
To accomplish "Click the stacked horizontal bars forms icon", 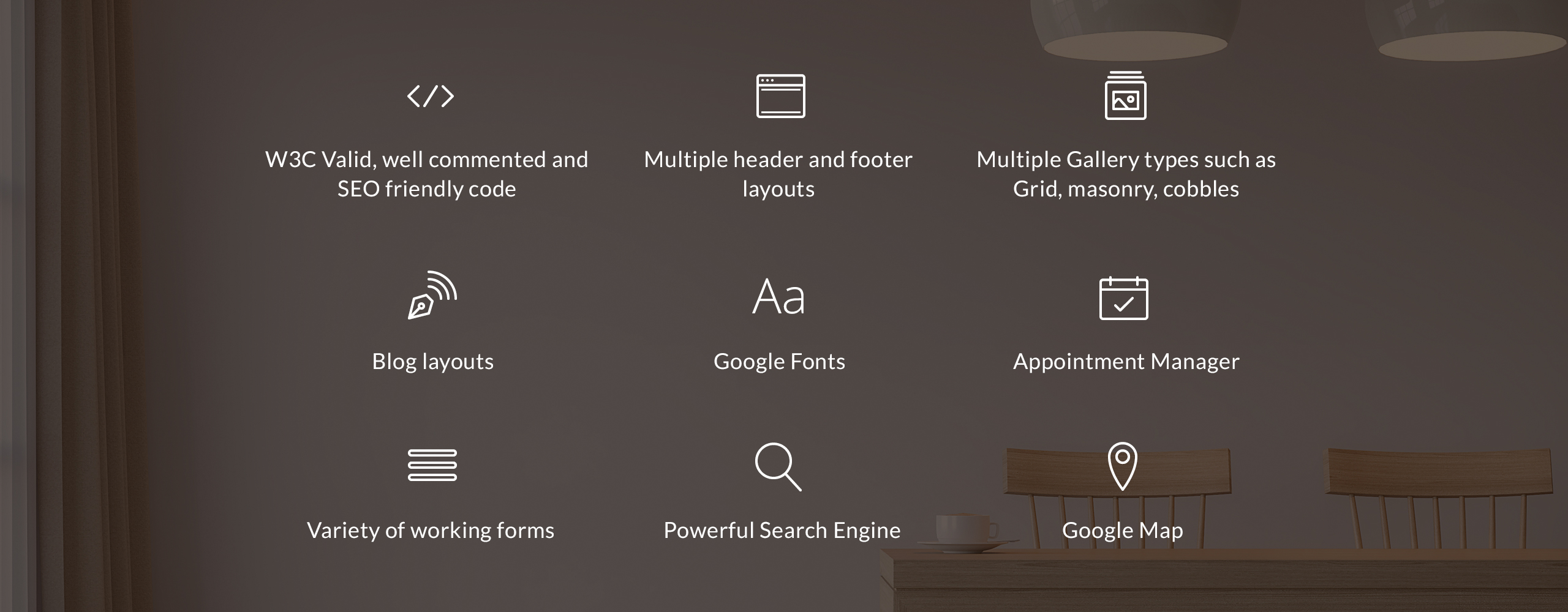I will pos(432,465).
